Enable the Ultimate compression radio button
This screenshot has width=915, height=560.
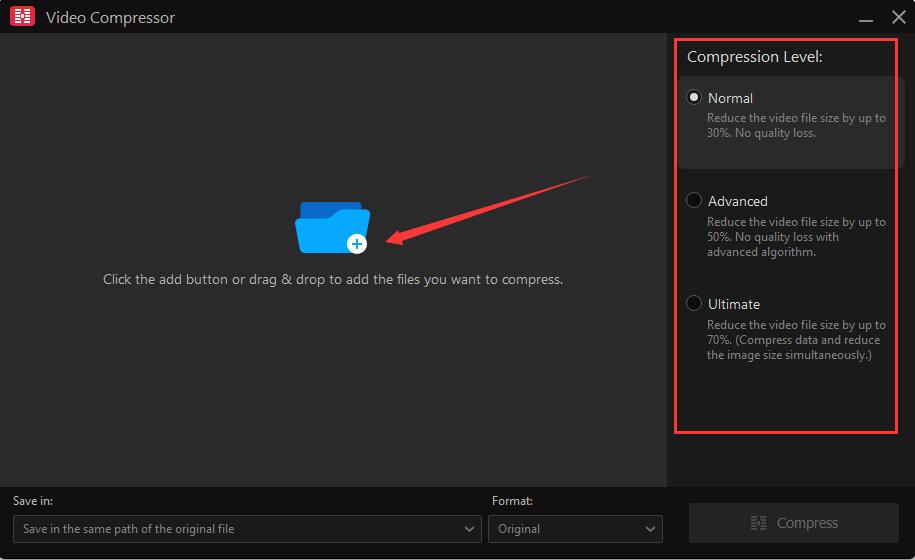point(694,304)
